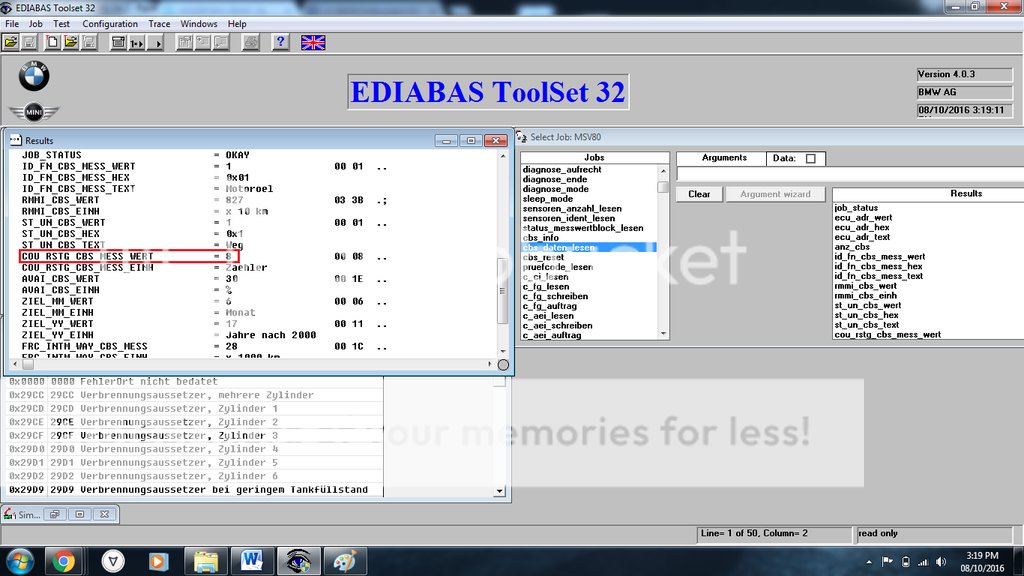
Task: Select c_aei_lesen job
Action: 548,315
